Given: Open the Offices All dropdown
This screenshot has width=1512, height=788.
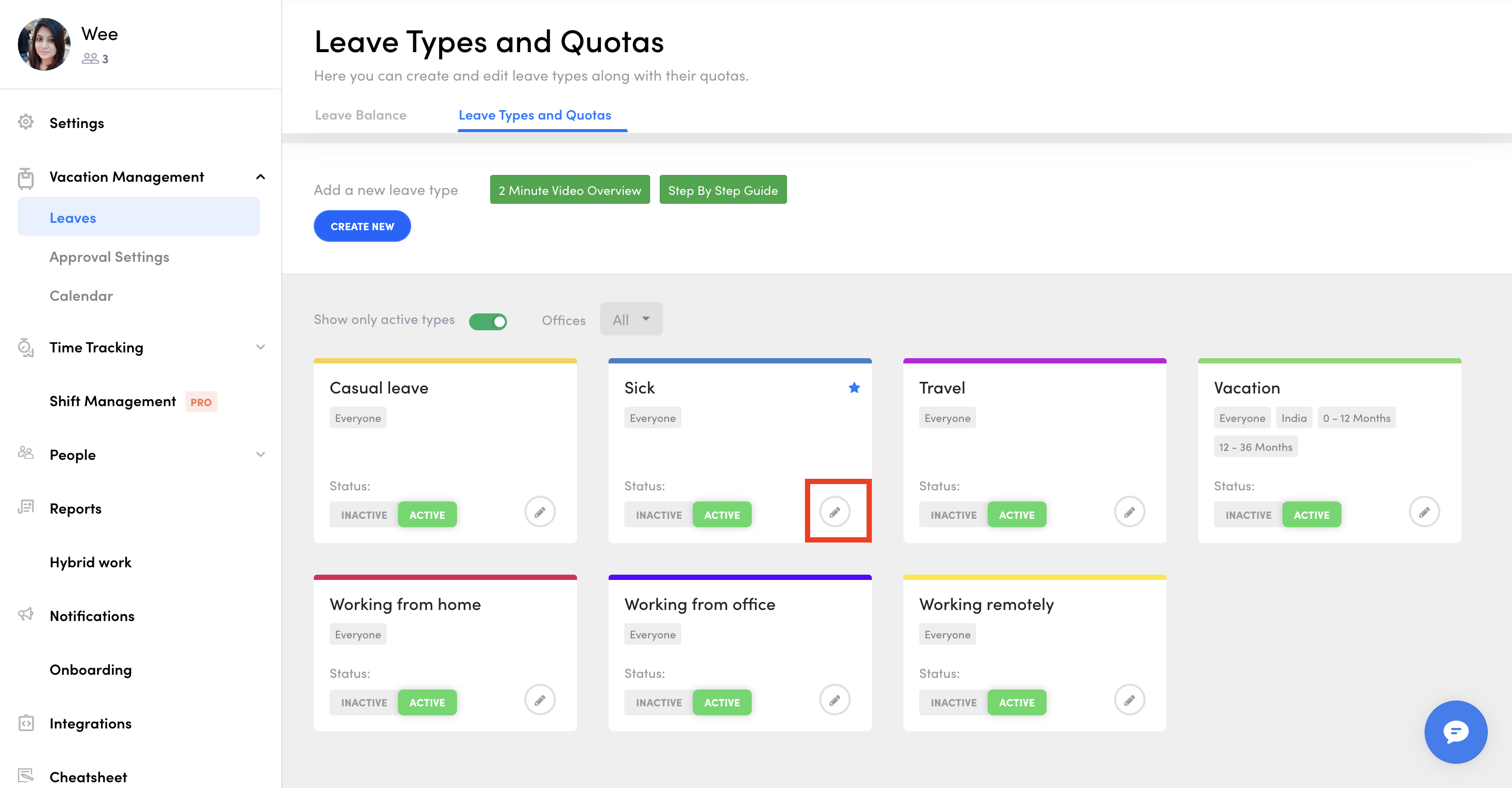Looking at the screenshot, I should [x=631, y=319].
